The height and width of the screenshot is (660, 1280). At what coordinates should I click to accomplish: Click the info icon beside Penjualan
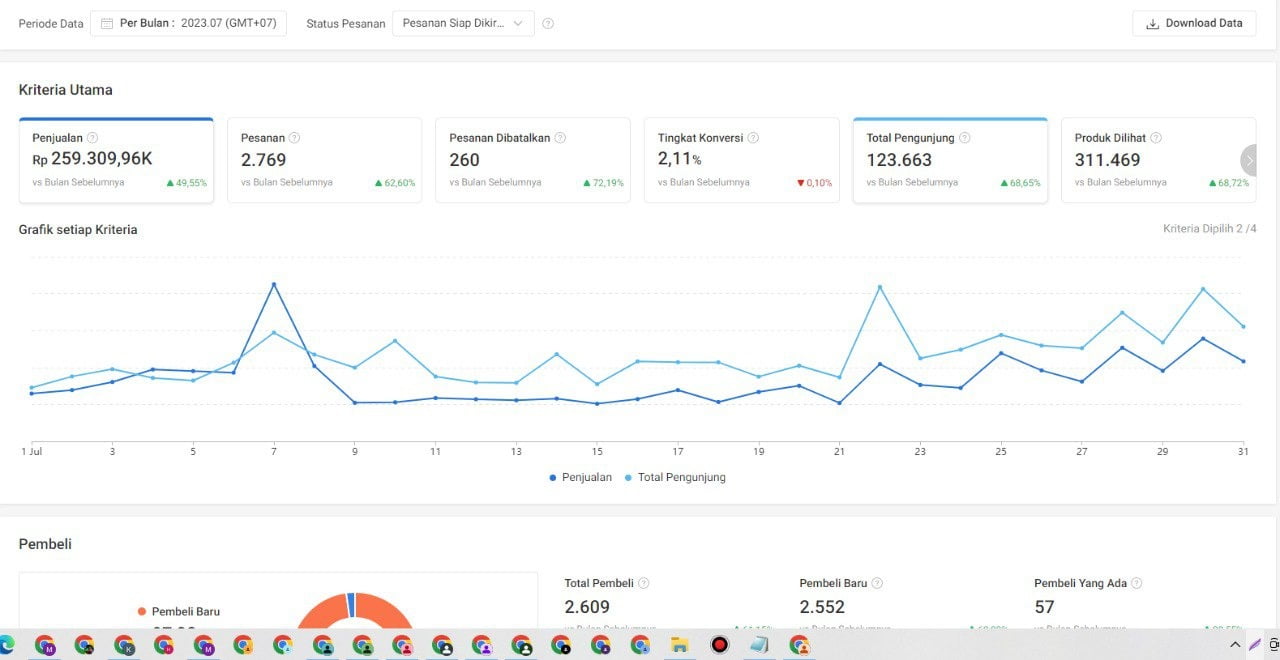[93, 138]
